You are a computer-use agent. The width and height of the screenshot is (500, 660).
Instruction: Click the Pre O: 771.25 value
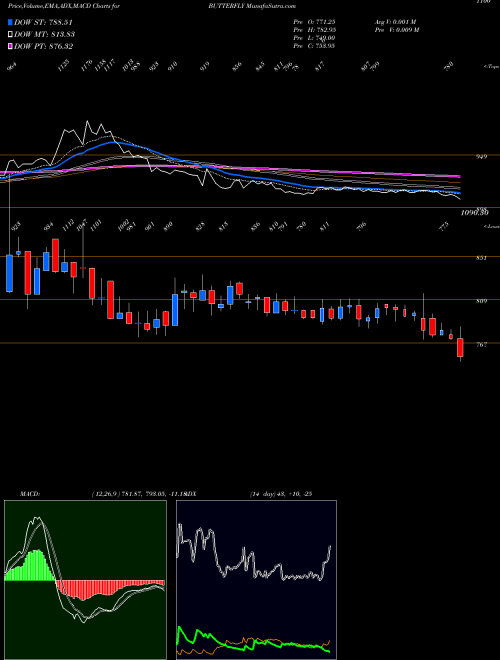pos(314,22)
